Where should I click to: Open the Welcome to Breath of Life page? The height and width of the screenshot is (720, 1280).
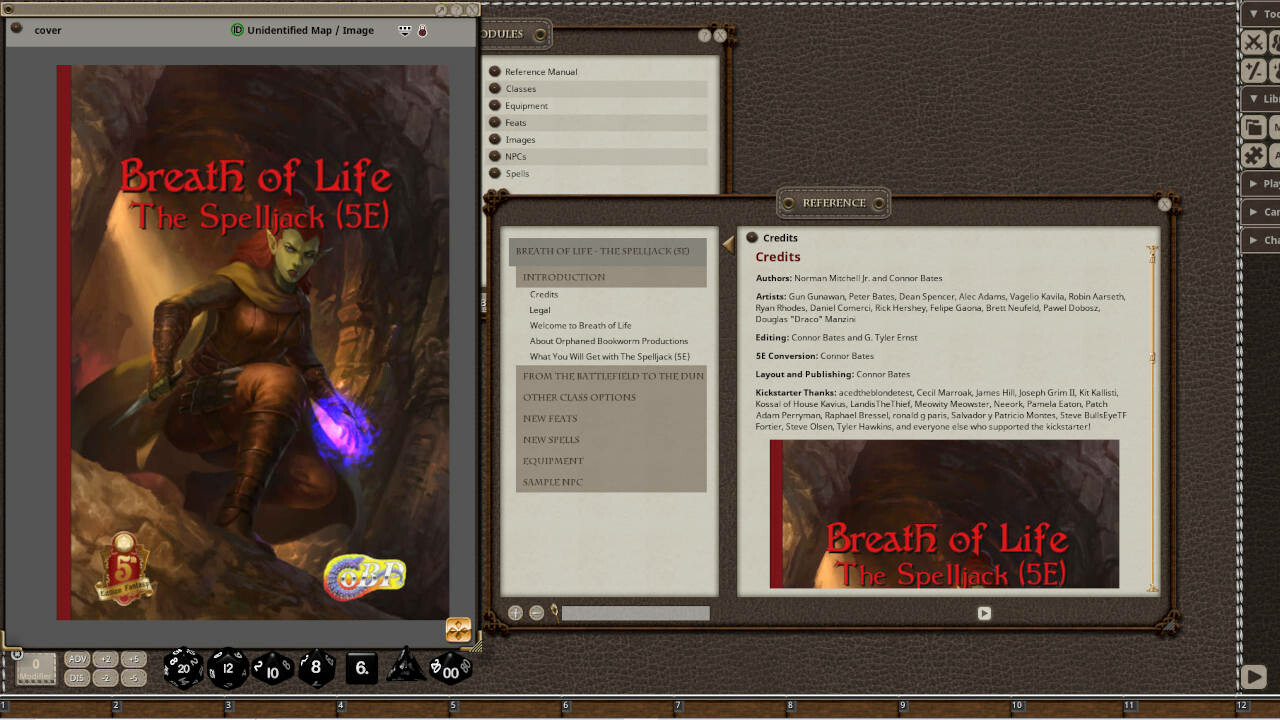coord(578,325)
